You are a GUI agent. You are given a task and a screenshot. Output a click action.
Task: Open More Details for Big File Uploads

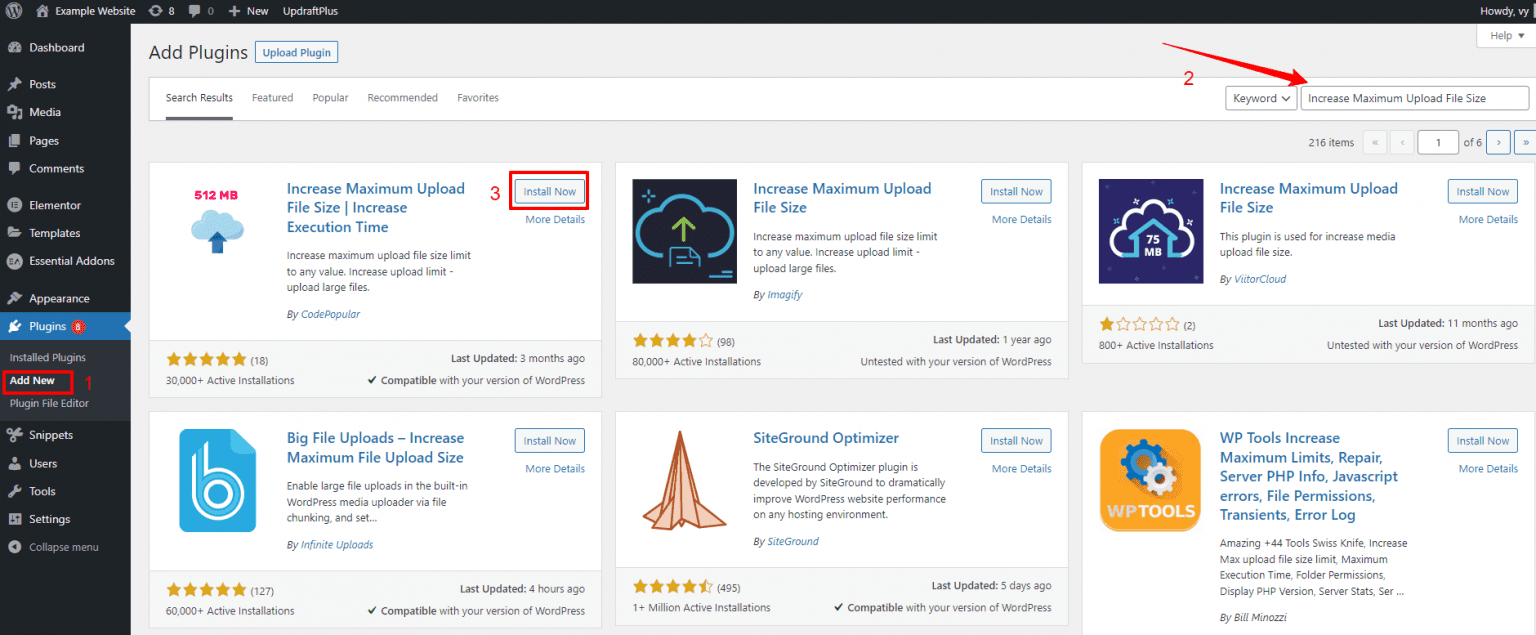555,468
